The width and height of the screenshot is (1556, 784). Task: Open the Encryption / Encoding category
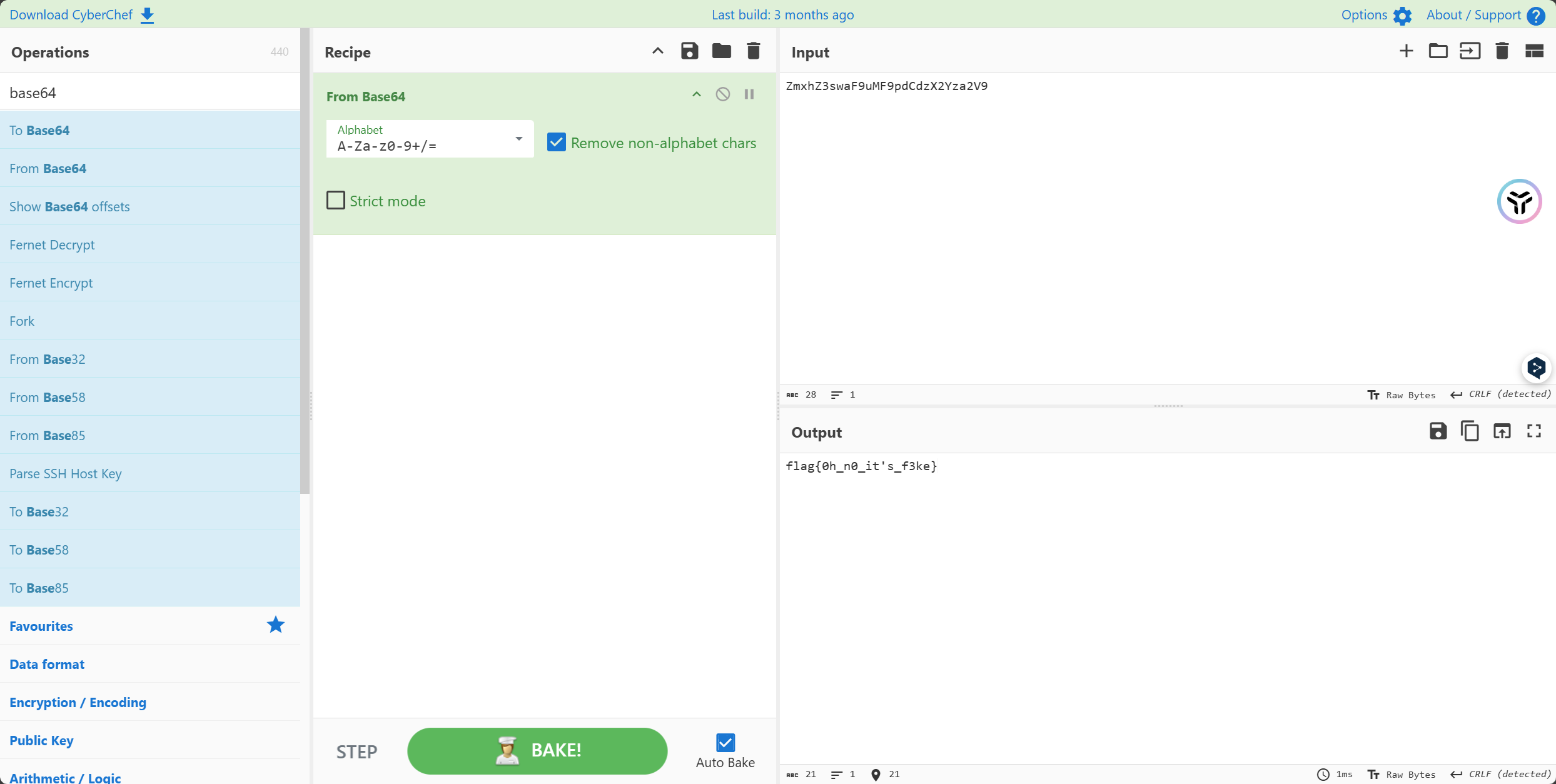coord(78,702)
